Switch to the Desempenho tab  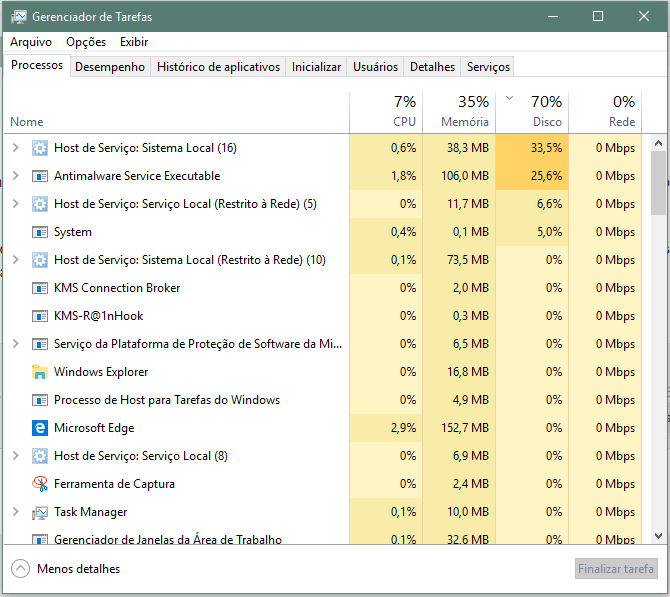(x=110, y=67)
